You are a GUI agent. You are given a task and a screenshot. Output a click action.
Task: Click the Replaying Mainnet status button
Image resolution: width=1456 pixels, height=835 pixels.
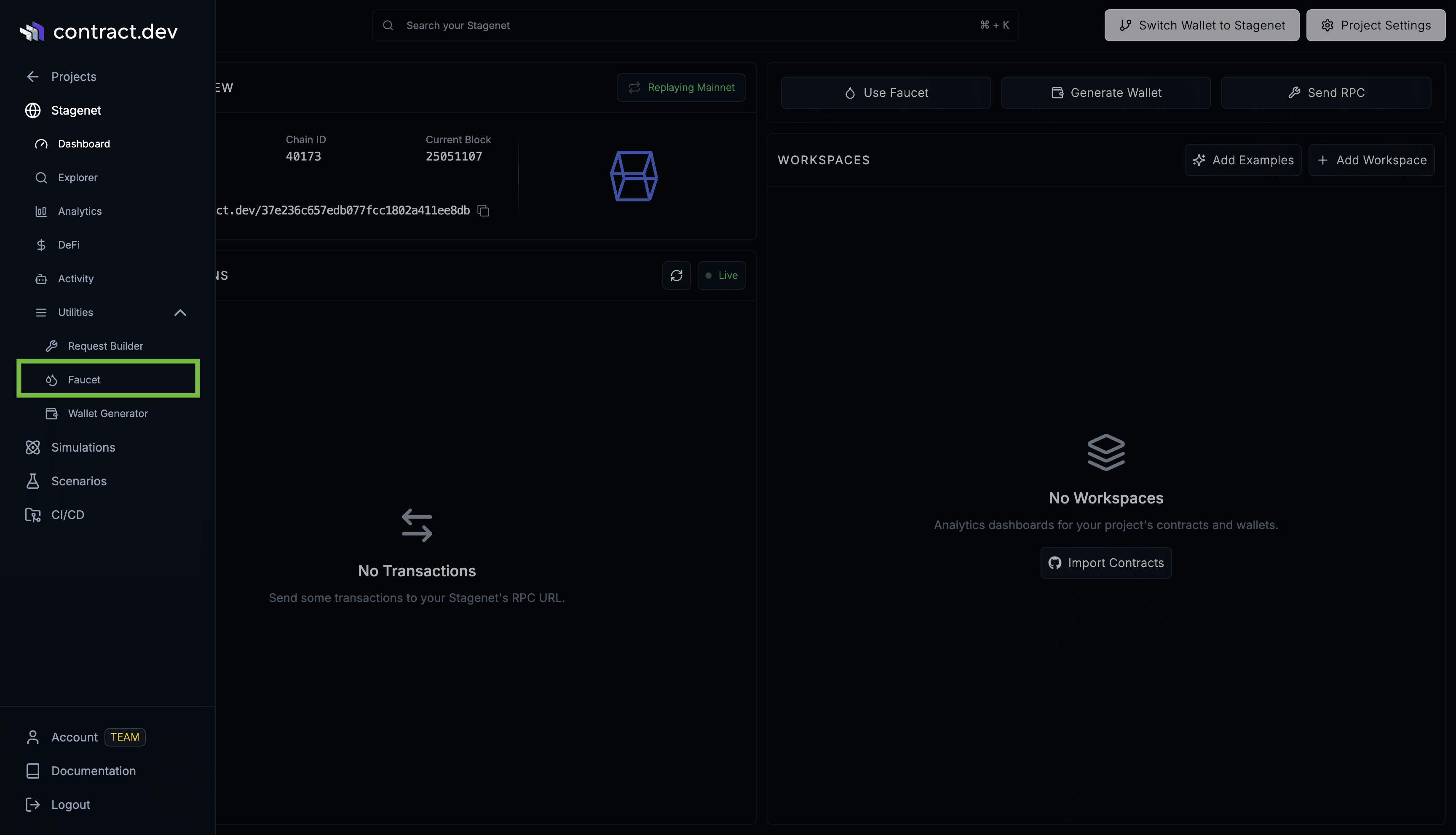pos(681,87)
